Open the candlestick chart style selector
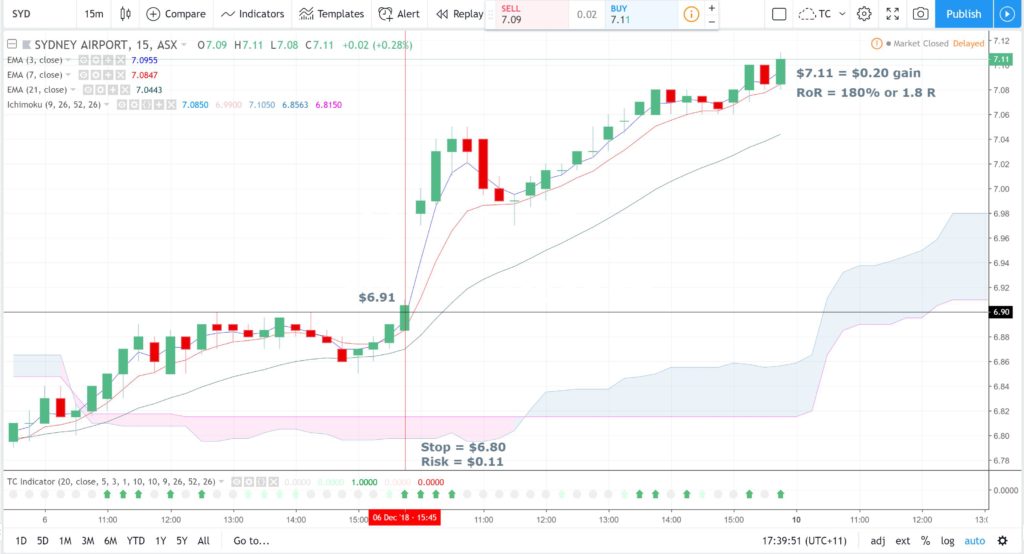The width and height of the screenshot is (1024, 554). tap(125, 14)
